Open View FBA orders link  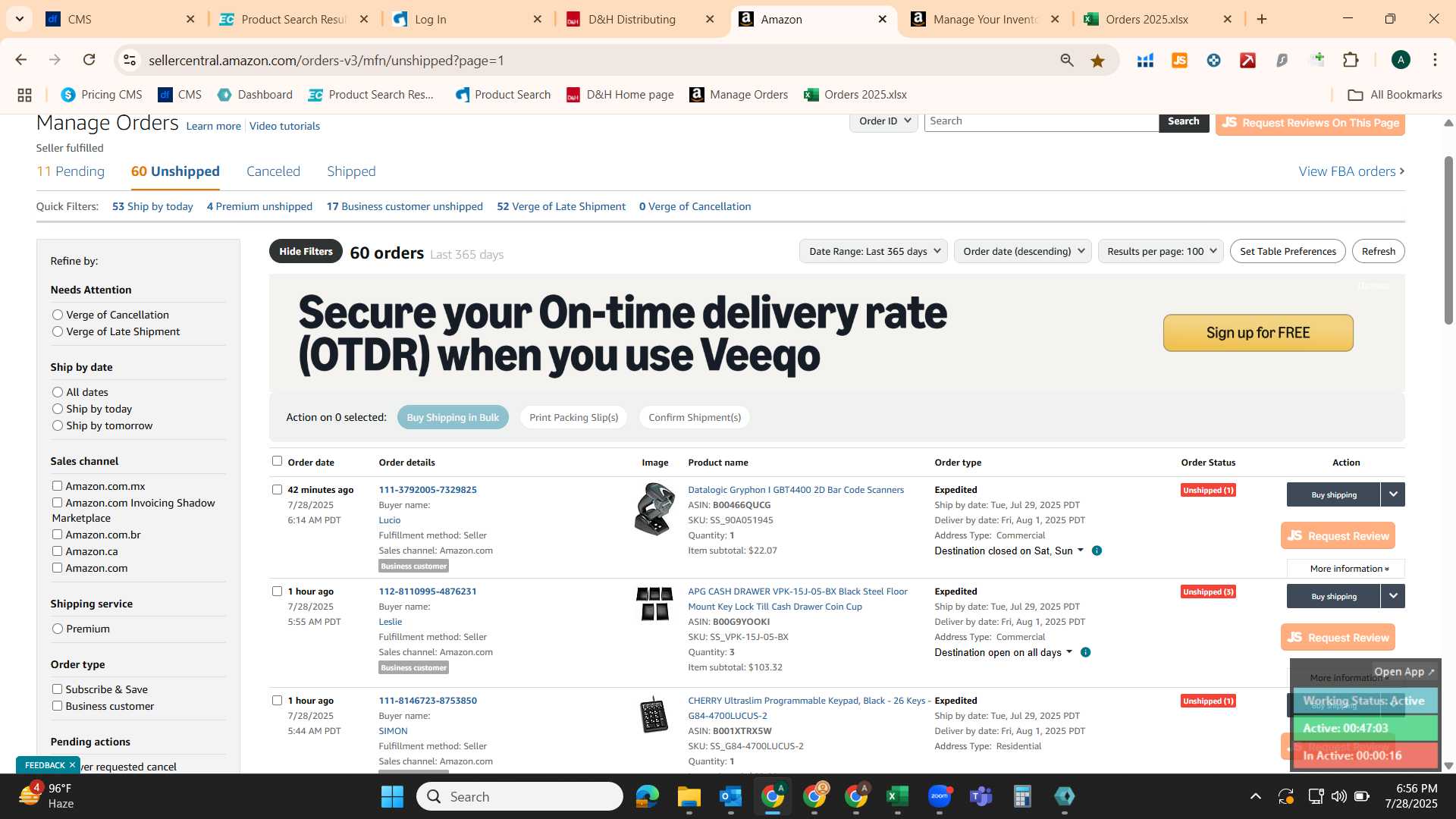pyautogui.click(x=1351, y=171)
